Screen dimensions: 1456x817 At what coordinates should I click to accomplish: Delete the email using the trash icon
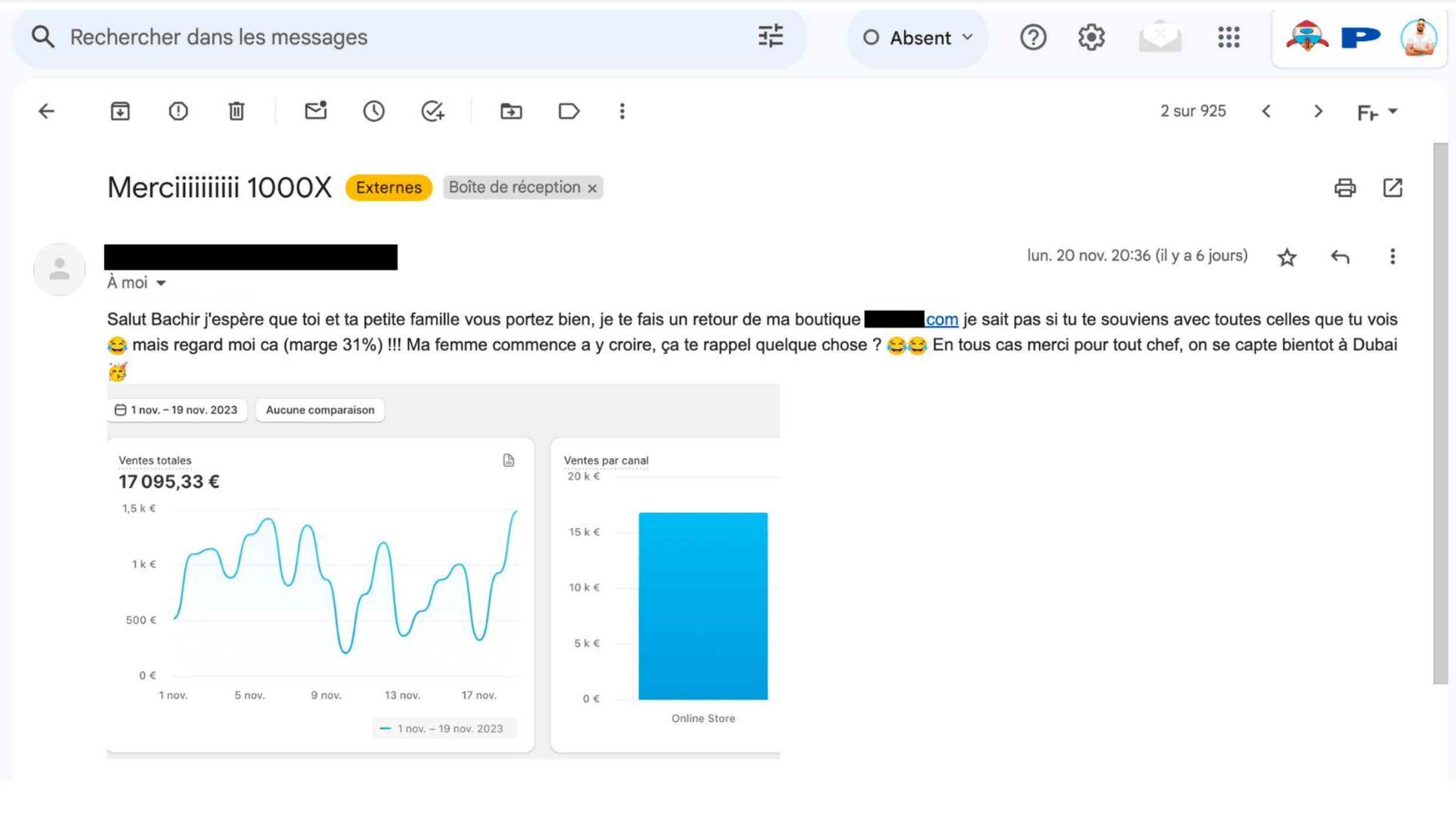click(236, 111)
